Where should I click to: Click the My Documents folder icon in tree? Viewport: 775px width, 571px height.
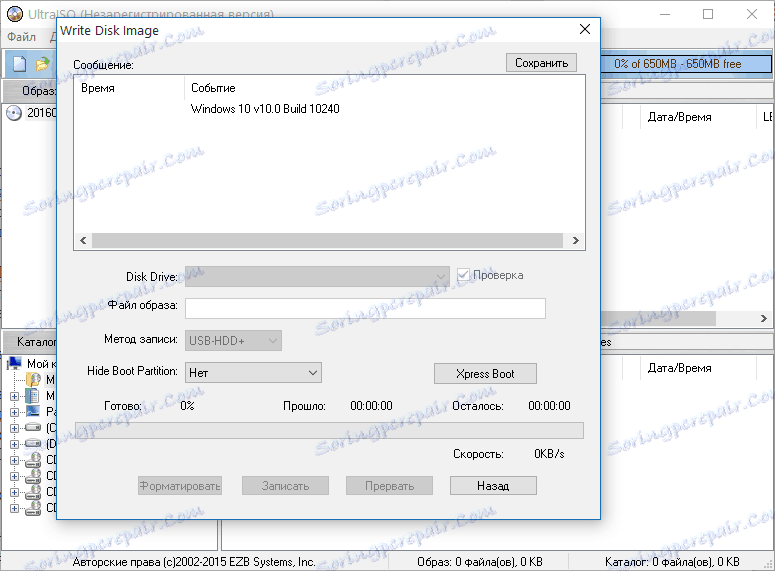tap(33, 380)
